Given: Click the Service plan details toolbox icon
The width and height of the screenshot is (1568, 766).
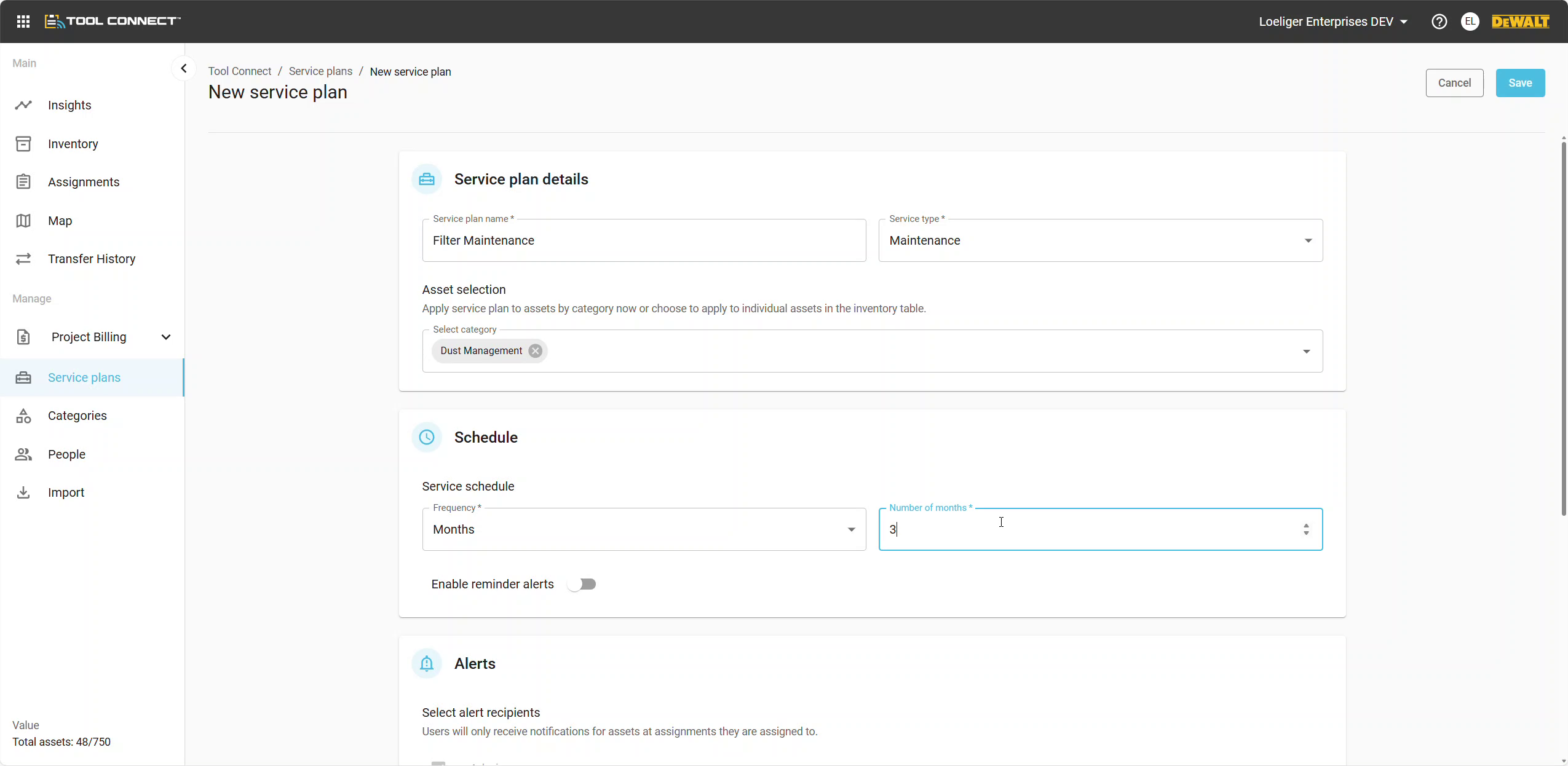Looking at the screenshot, I should click(x=427, y=179).
